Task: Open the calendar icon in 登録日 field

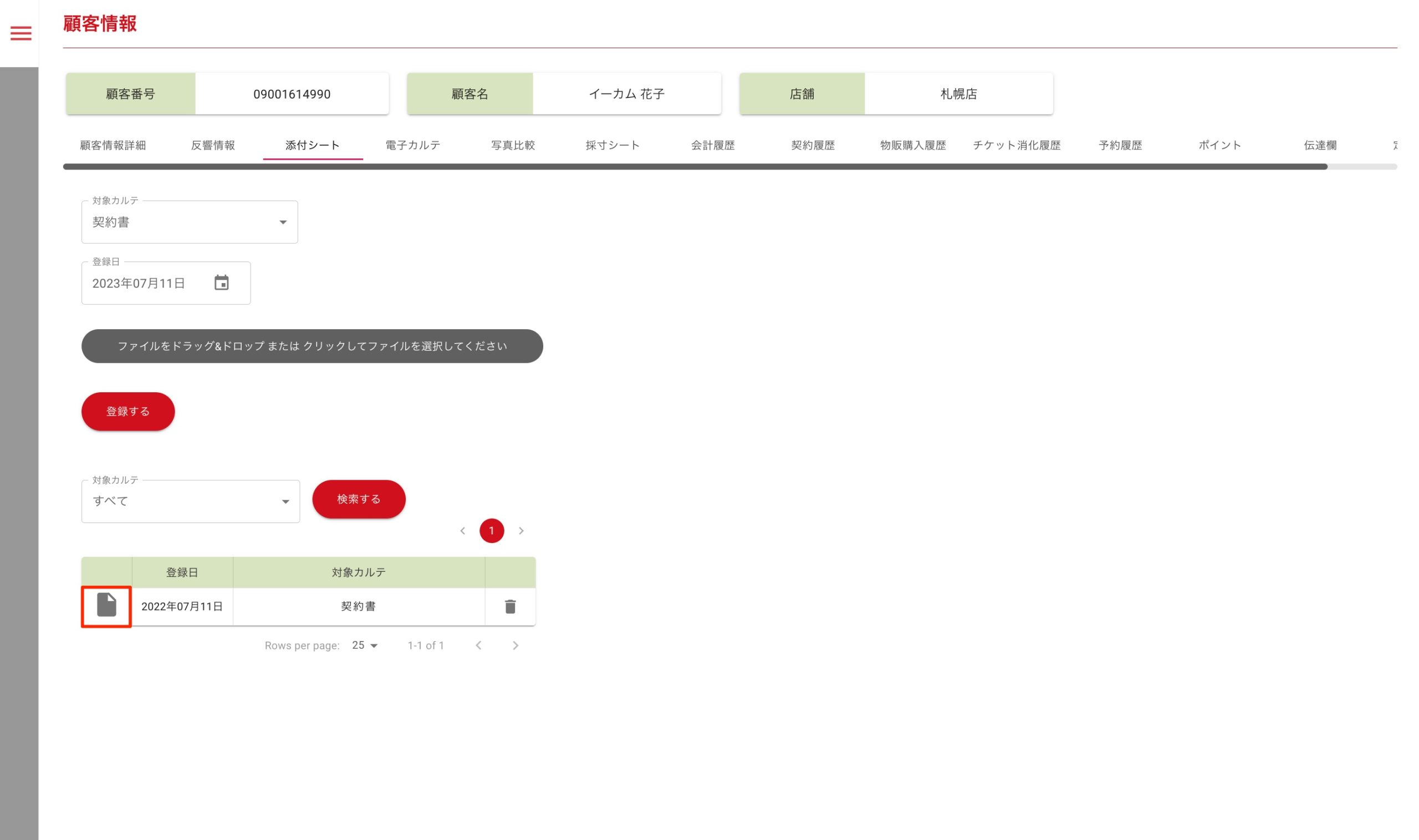Action: click(221, 283)
